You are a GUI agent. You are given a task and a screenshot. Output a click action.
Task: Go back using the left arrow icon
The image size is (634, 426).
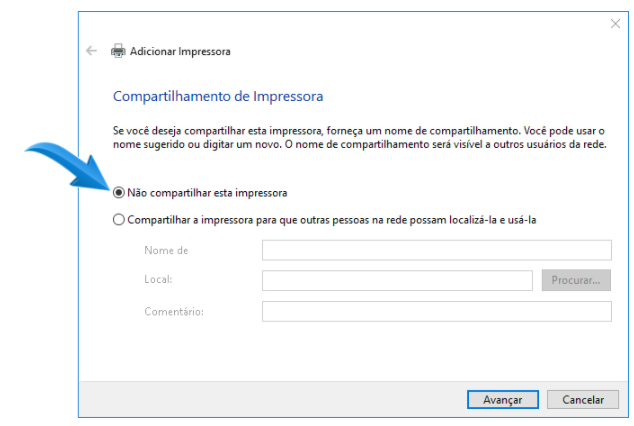click(x=91, y=51)
